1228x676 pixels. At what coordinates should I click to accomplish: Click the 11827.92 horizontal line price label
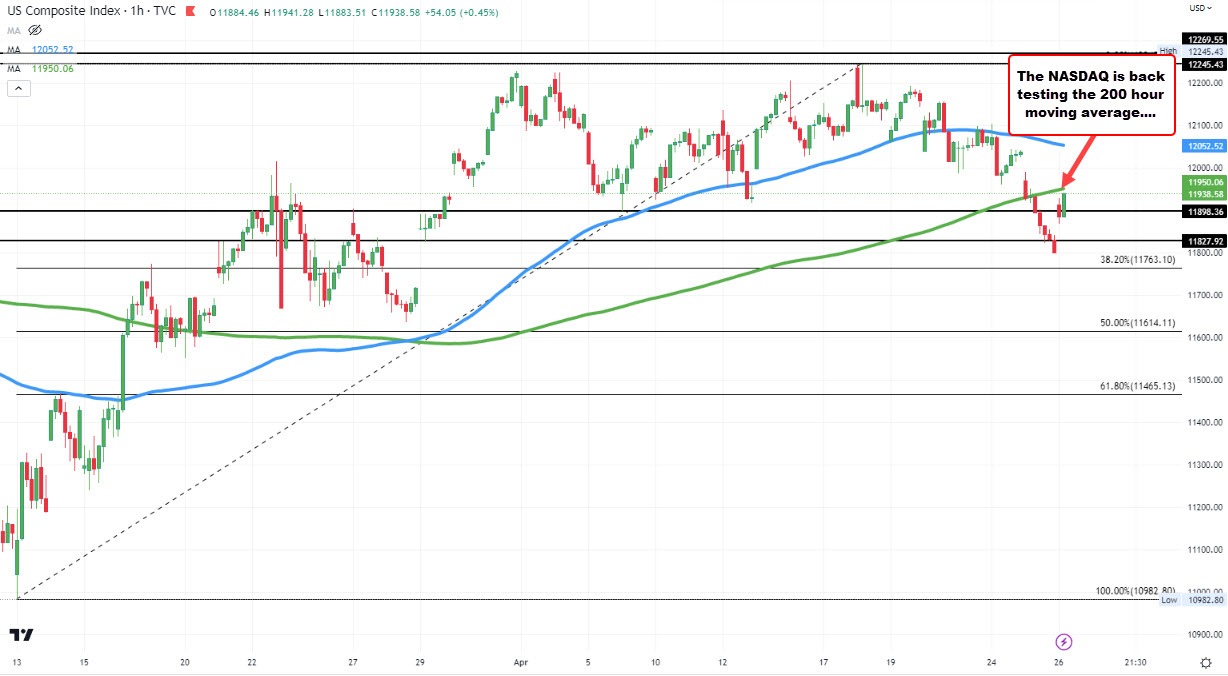[x=1203, y=241]
